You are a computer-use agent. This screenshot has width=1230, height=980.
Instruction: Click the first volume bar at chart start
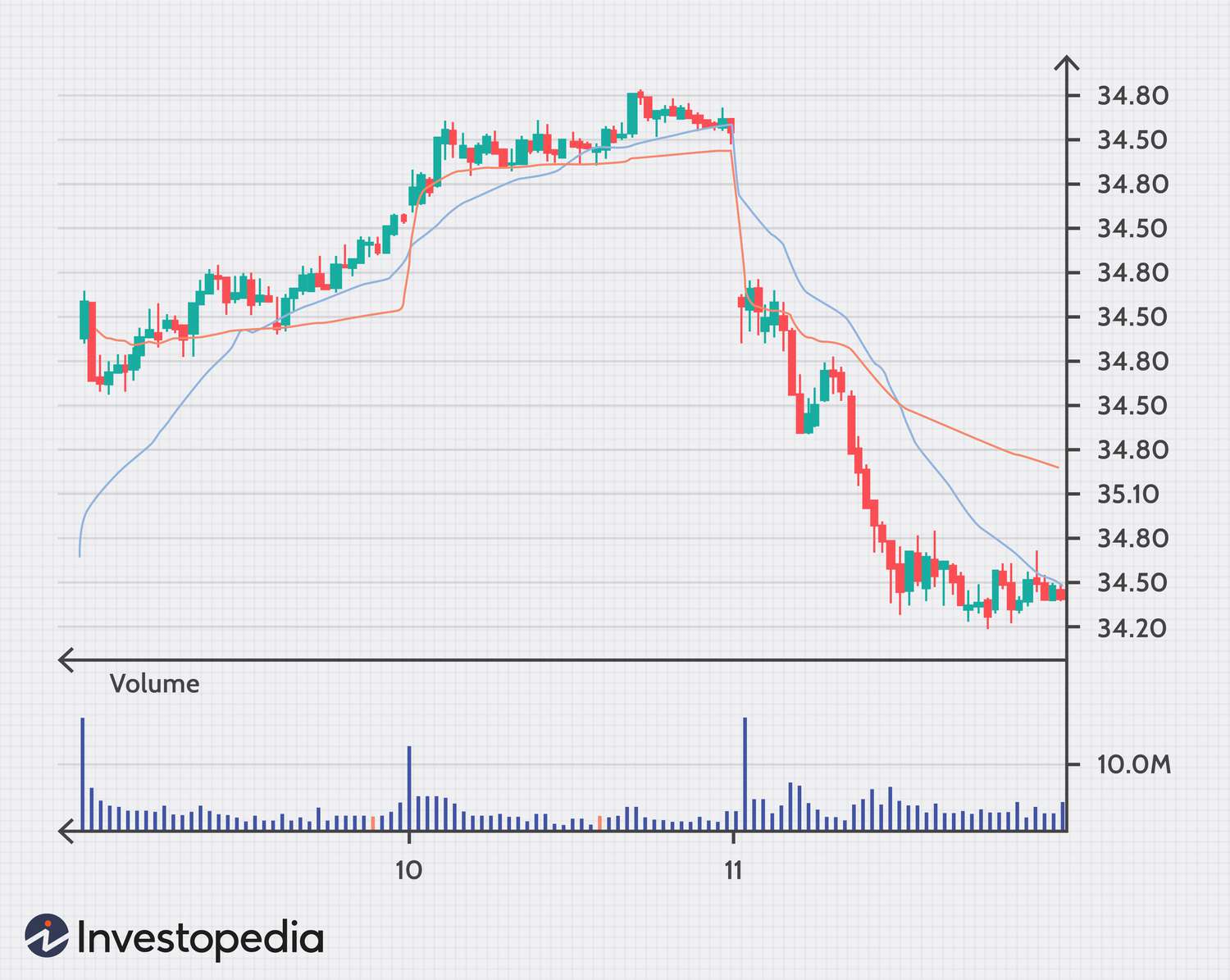point(83,774)
